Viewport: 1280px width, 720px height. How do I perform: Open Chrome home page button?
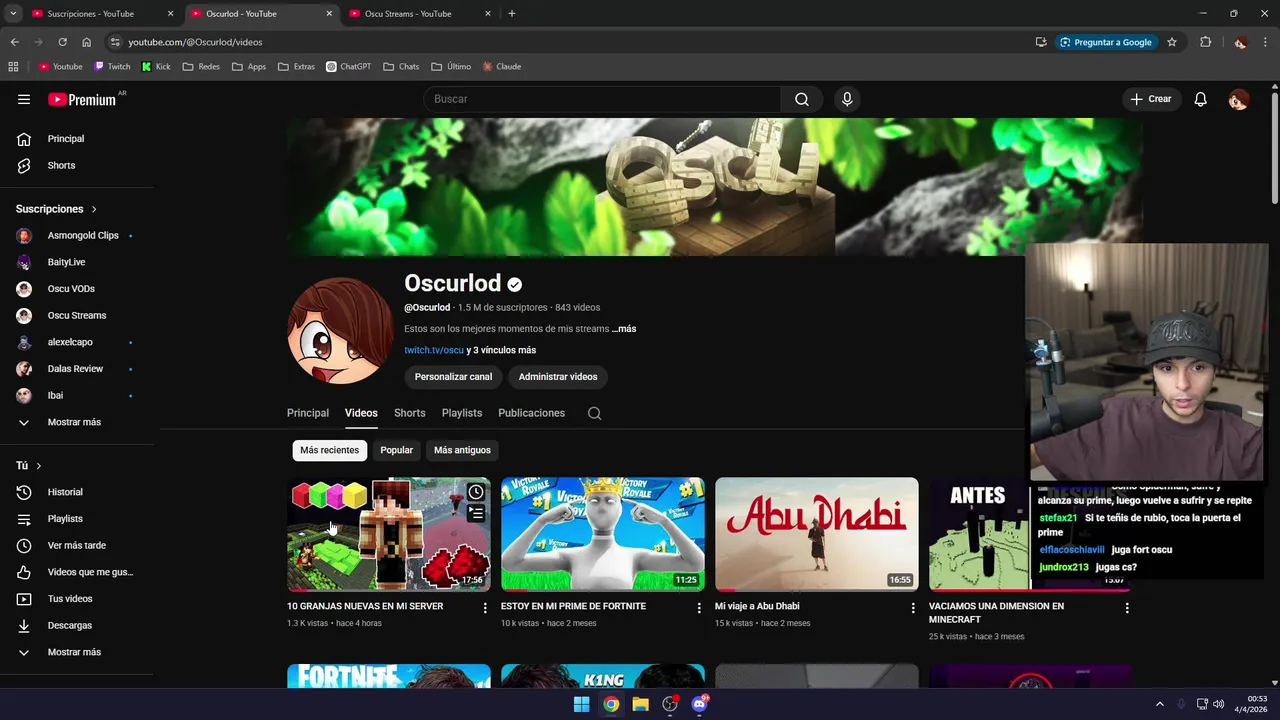(86, 42)
